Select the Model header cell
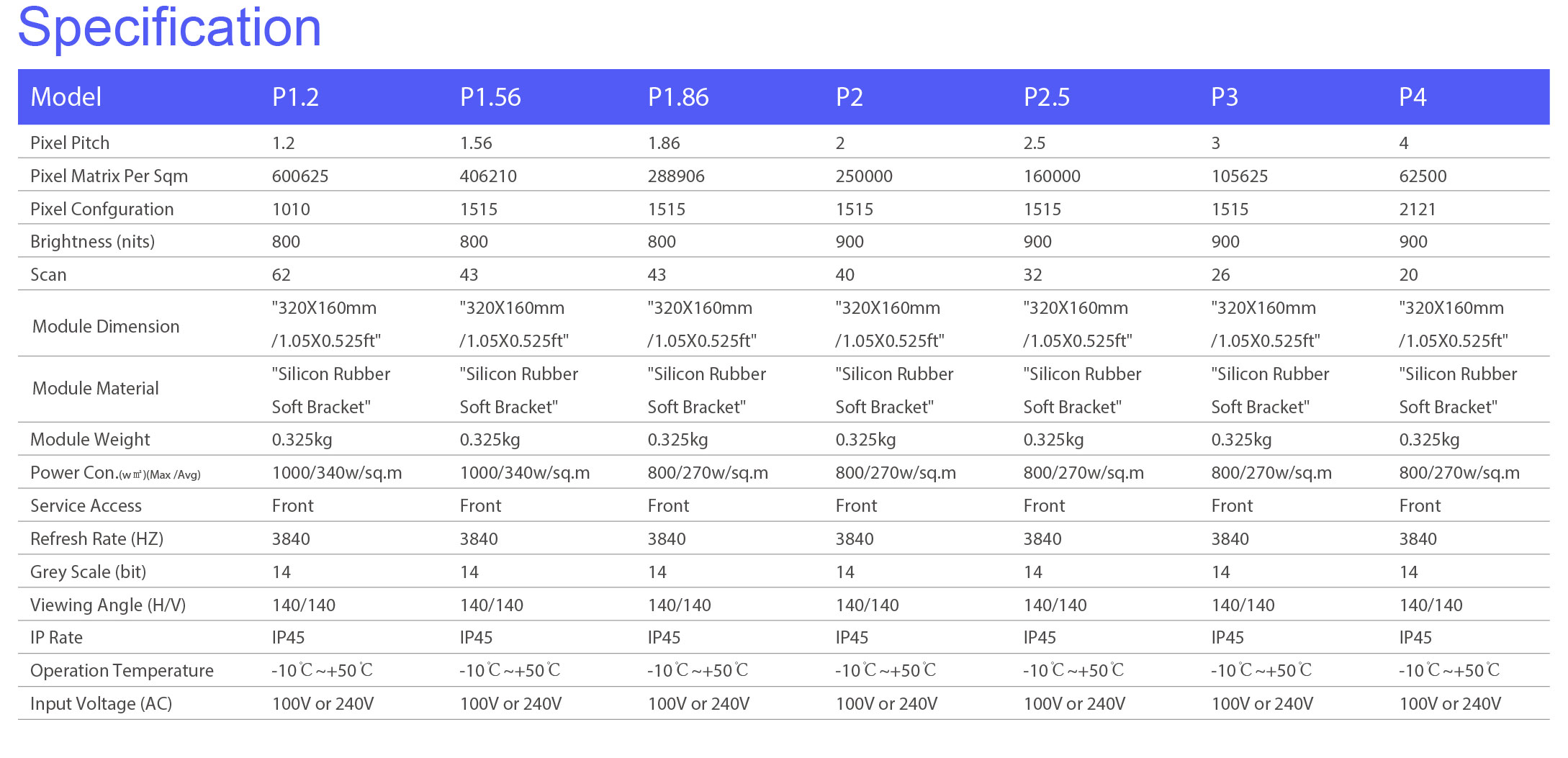1568x758 pixels. 66,97
